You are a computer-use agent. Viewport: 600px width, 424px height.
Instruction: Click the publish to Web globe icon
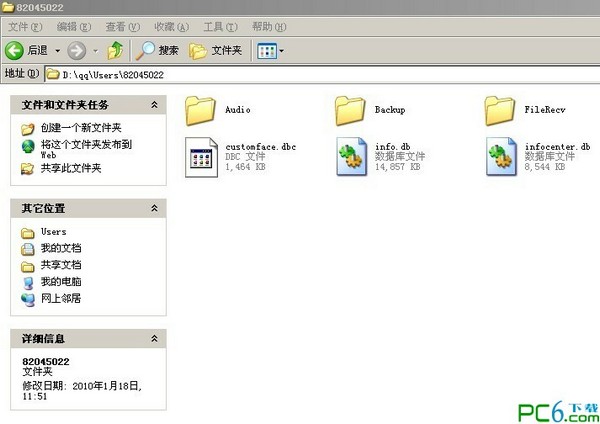(x=28, y=147)
